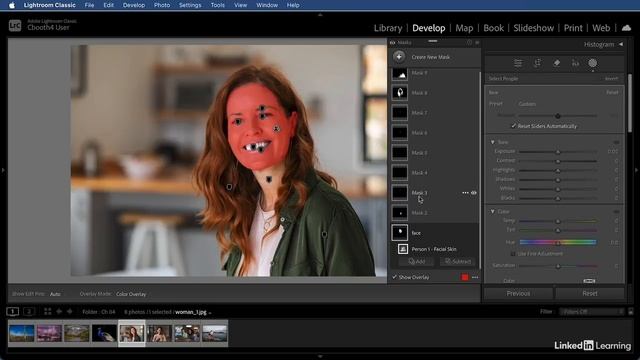
Task: Select the Crop overlay tool icon
Action: point(537,63)
